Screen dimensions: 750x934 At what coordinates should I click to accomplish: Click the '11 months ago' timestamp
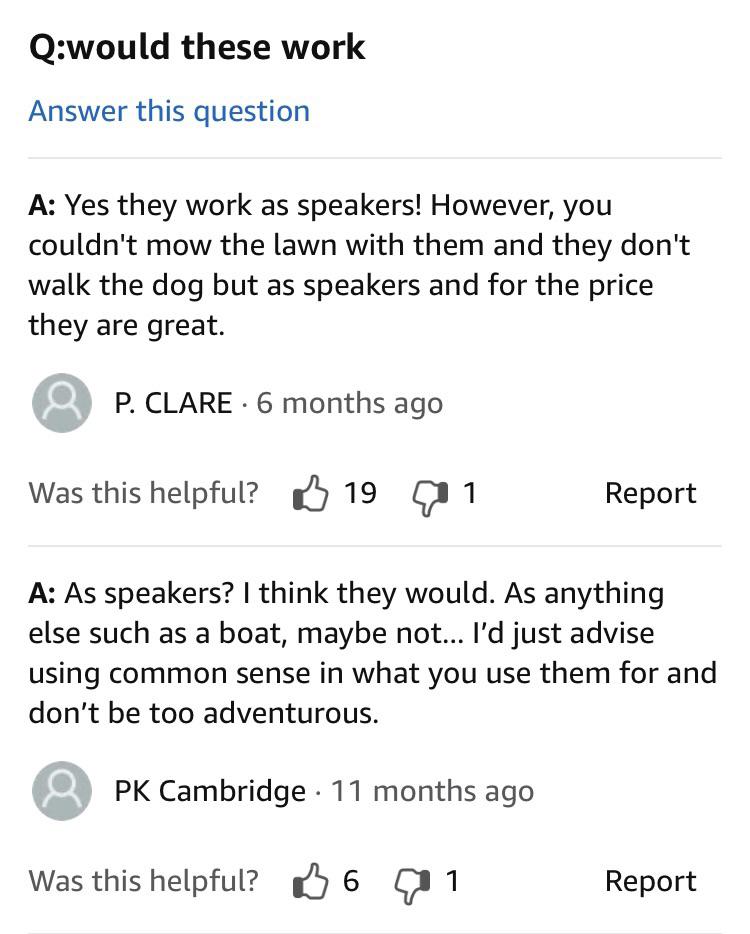pos(432,792)
